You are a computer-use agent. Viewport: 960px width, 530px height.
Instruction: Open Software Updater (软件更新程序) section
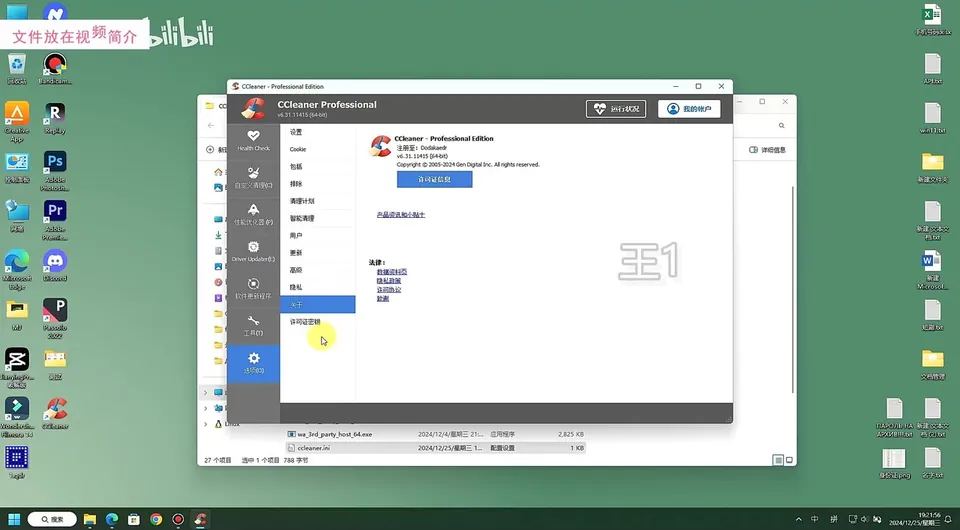pyautogui.click(x=253, y=288)
